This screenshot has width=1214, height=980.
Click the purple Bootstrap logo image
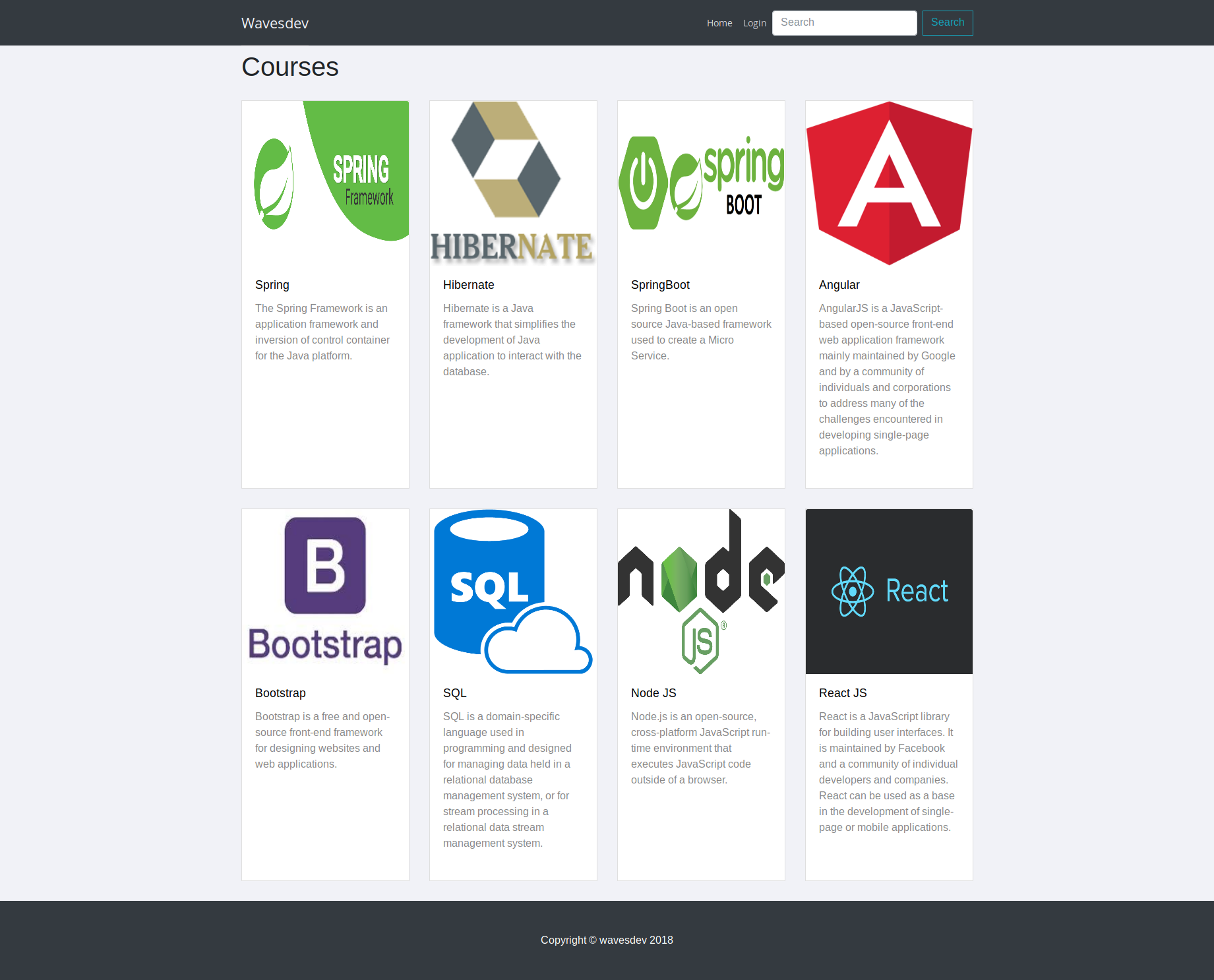pos(325,592)
